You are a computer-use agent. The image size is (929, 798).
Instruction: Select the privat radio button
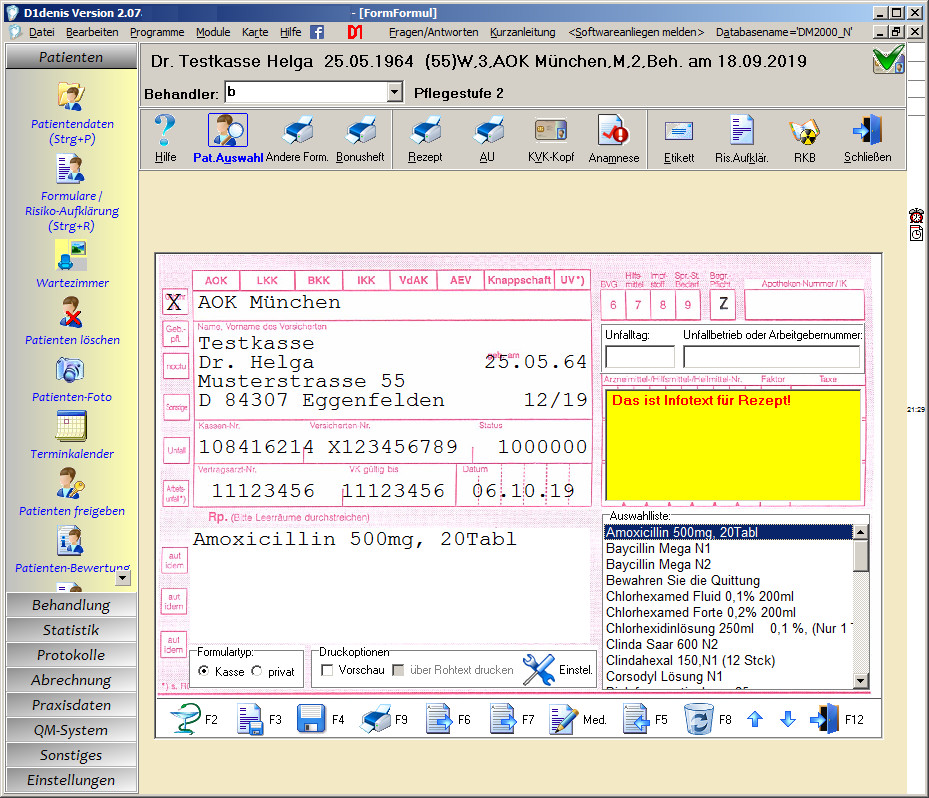click(257, 671)
